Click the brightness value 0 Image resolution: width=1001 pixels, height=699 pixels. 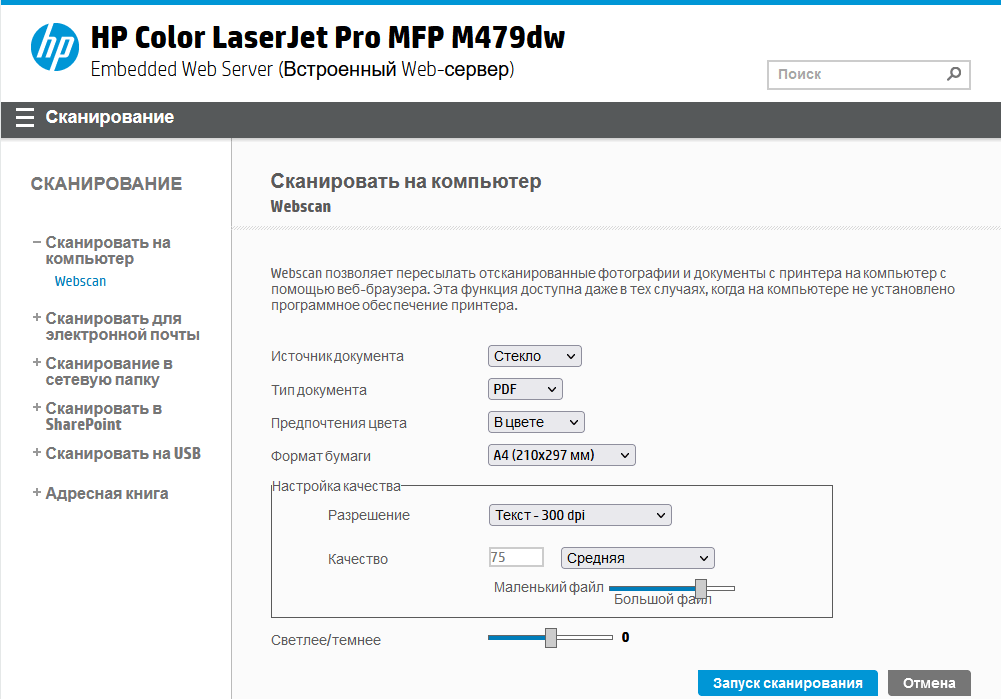[x=626, y=637]
